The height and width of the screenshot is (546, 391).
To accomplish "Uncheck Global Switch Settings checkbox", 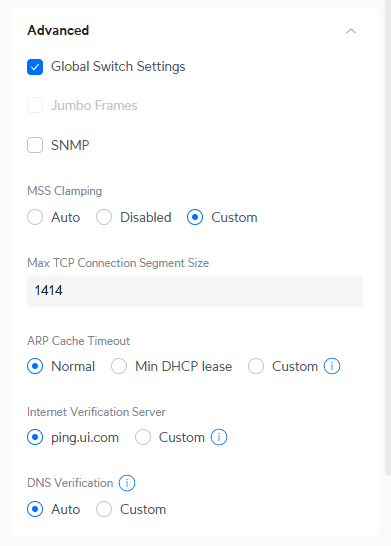I will point(35,67).
